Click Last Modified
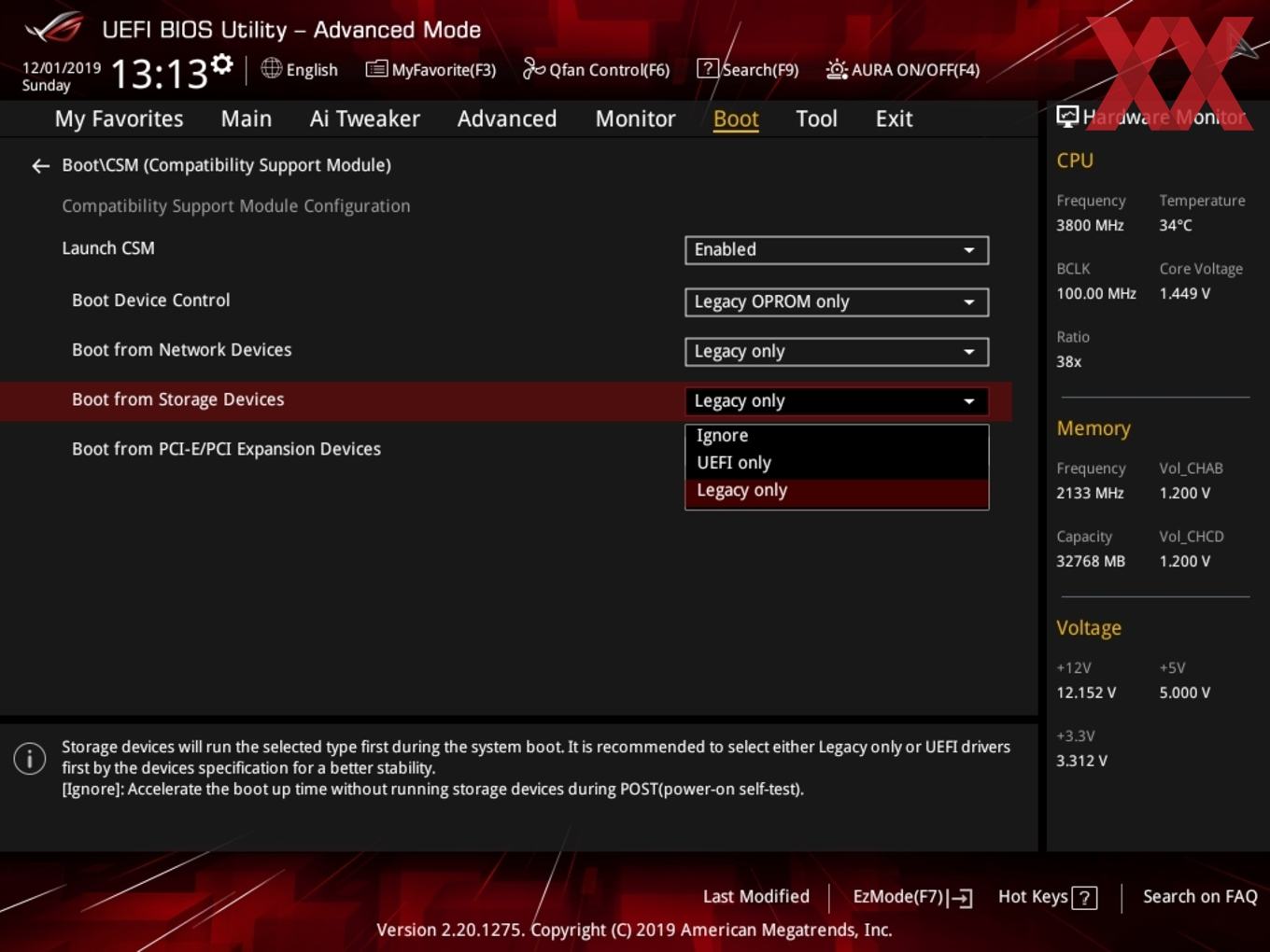The height and width of the screenshot is (952, 1270). (756, 897)
